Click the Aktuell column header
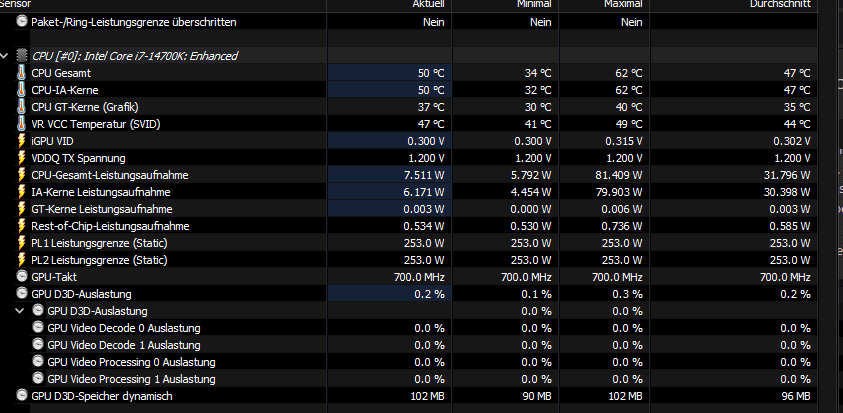This screenshot has width=843, height=413. 429,5
